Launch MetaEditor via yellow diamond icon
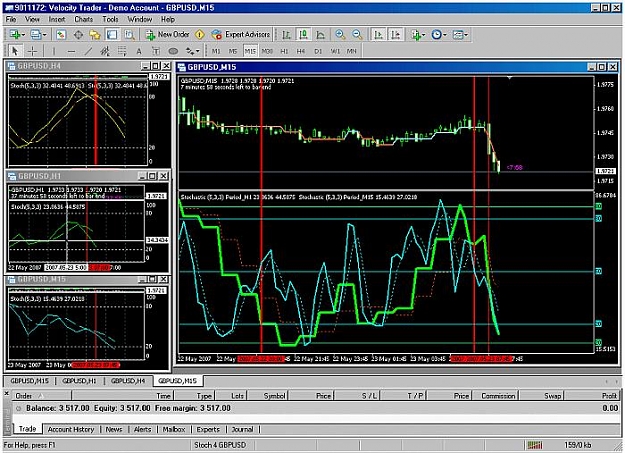This screenshot has width=625, height=453. (200, 35)
